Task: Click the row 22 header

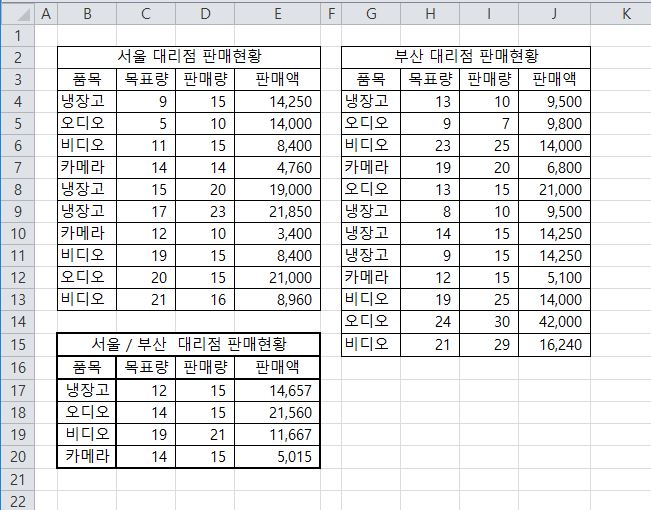Action: pyautogui.click(x=16, y=500)
